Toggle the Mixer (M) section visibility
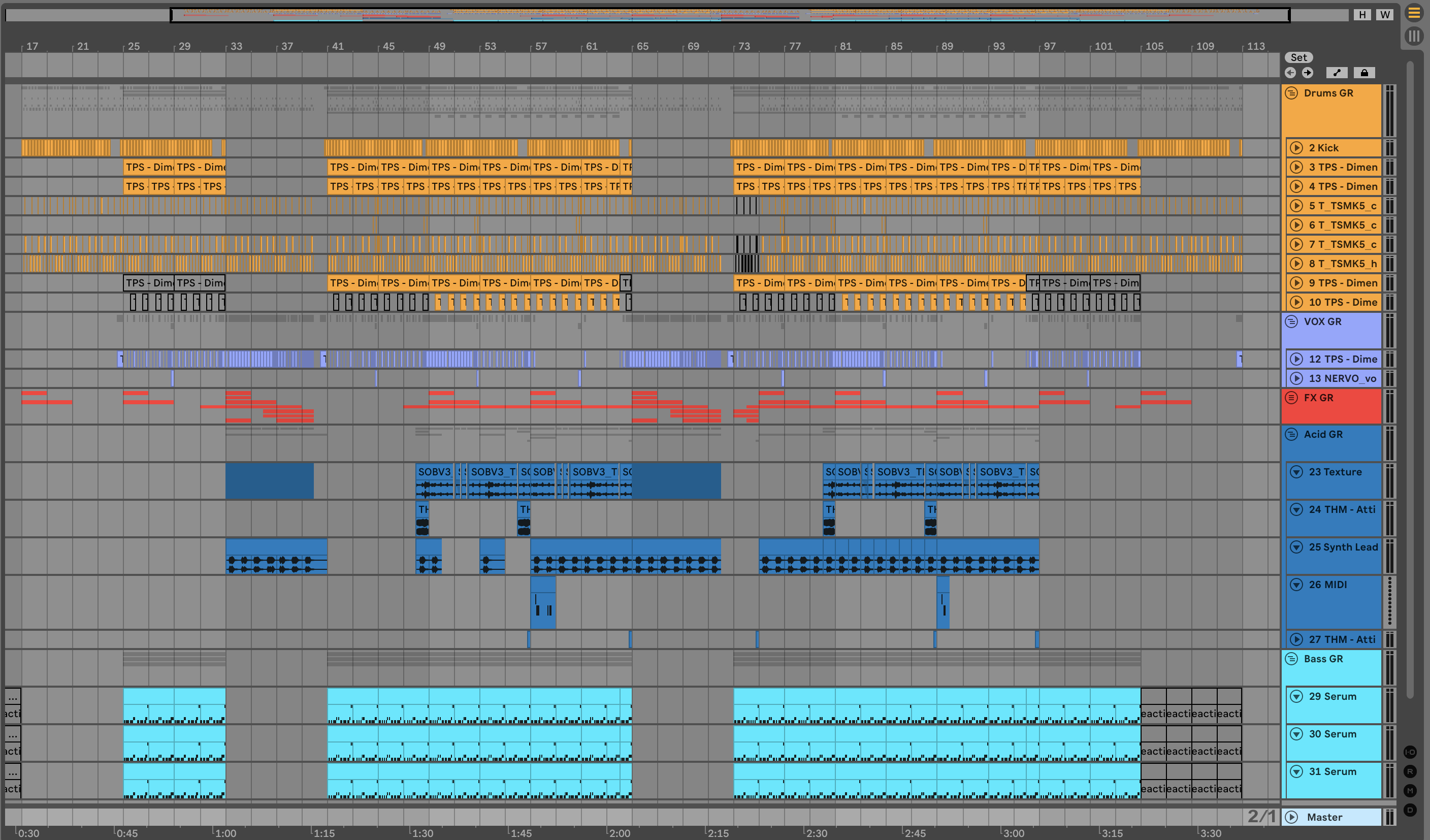Viewport: 1430px width, 840px height. [1410, 791]
